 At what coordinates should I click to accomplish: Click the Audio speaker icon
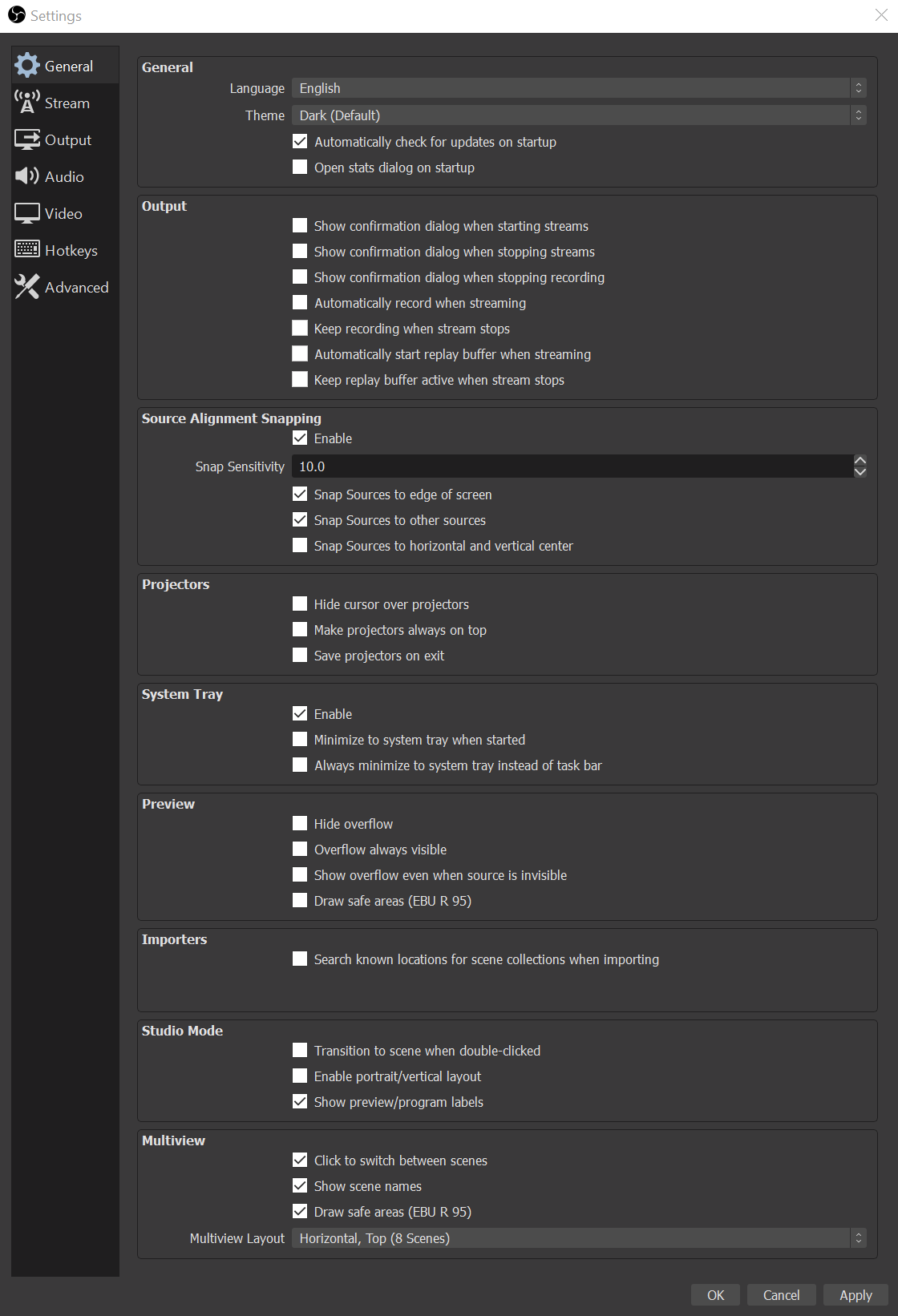pyautogui.click(x=27, y=176)
